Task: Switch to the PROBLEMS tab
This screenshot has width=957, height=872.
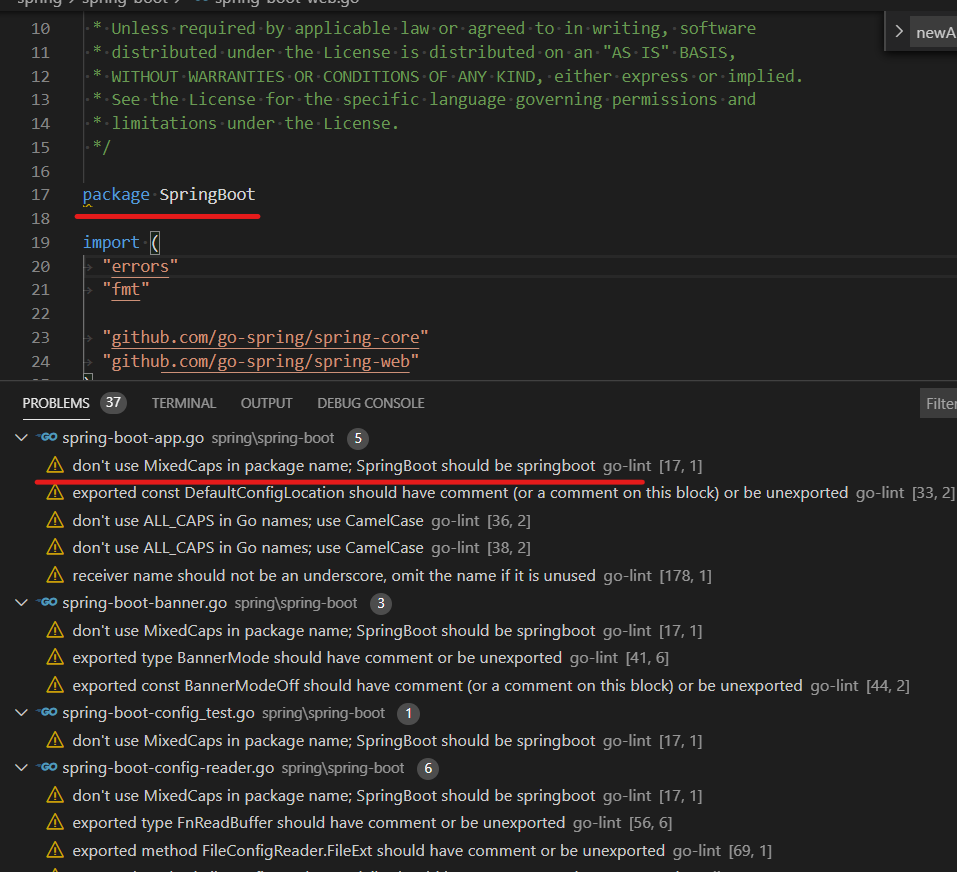Action: click(56, 403)
